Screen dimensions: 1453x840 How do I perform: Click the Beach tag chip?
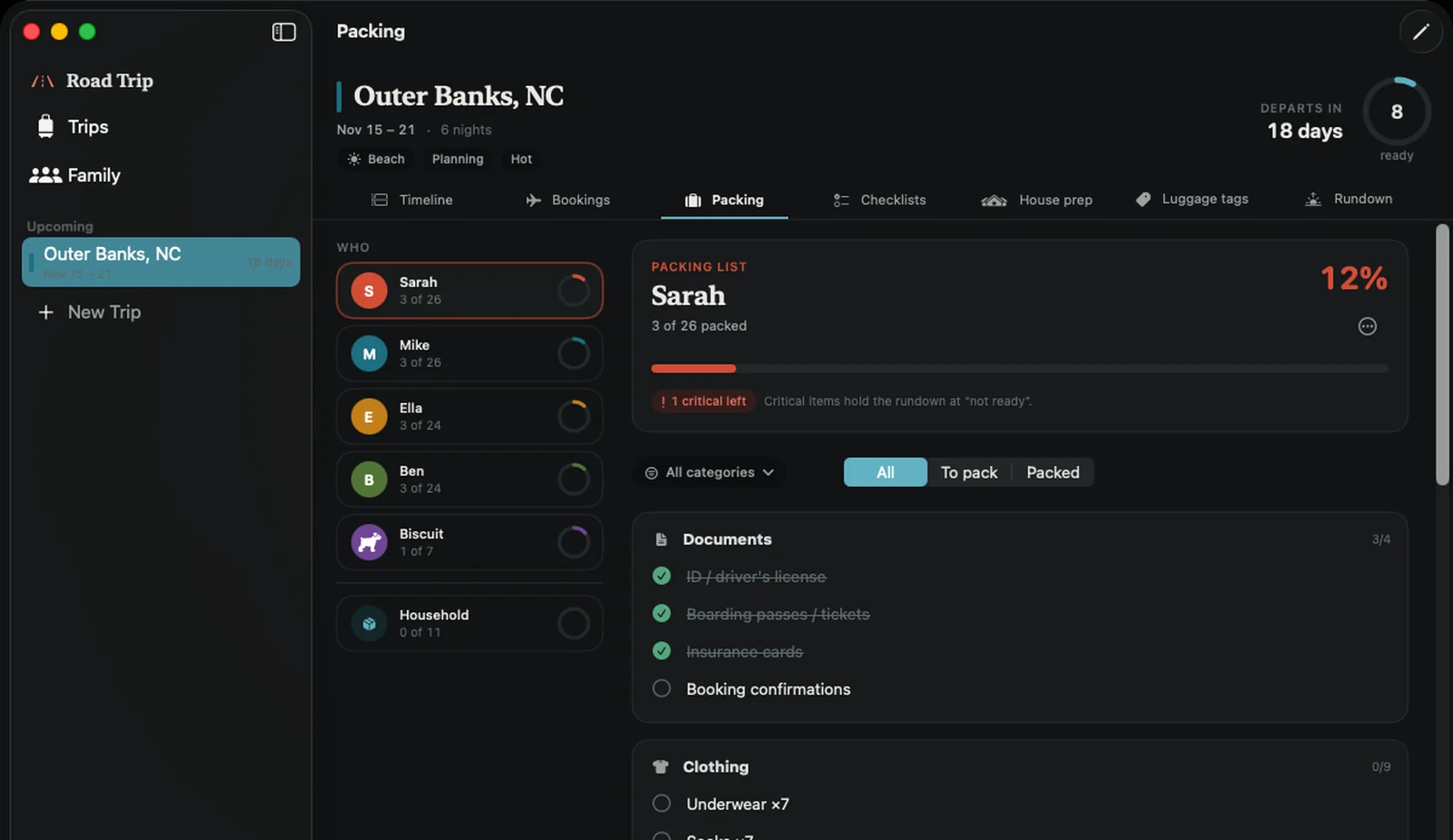[x=376, y=159]
